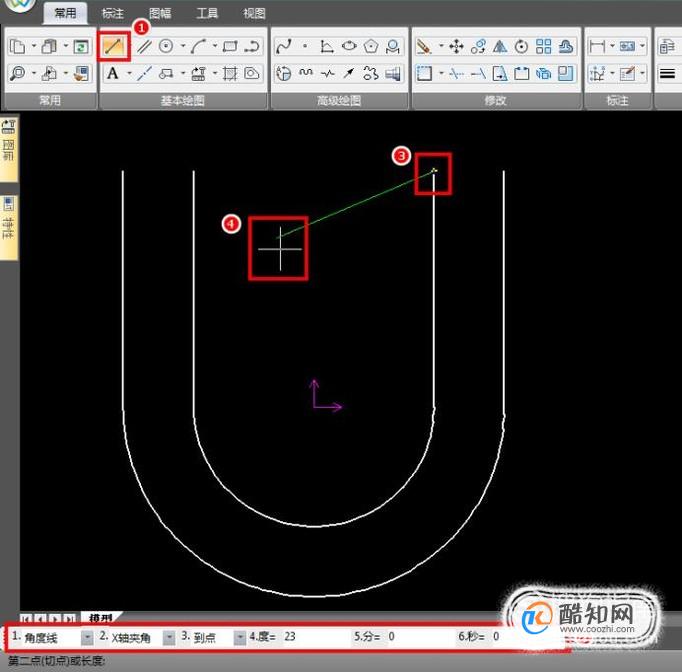Switch to the 视图 ribbon tab

[254, 13]
